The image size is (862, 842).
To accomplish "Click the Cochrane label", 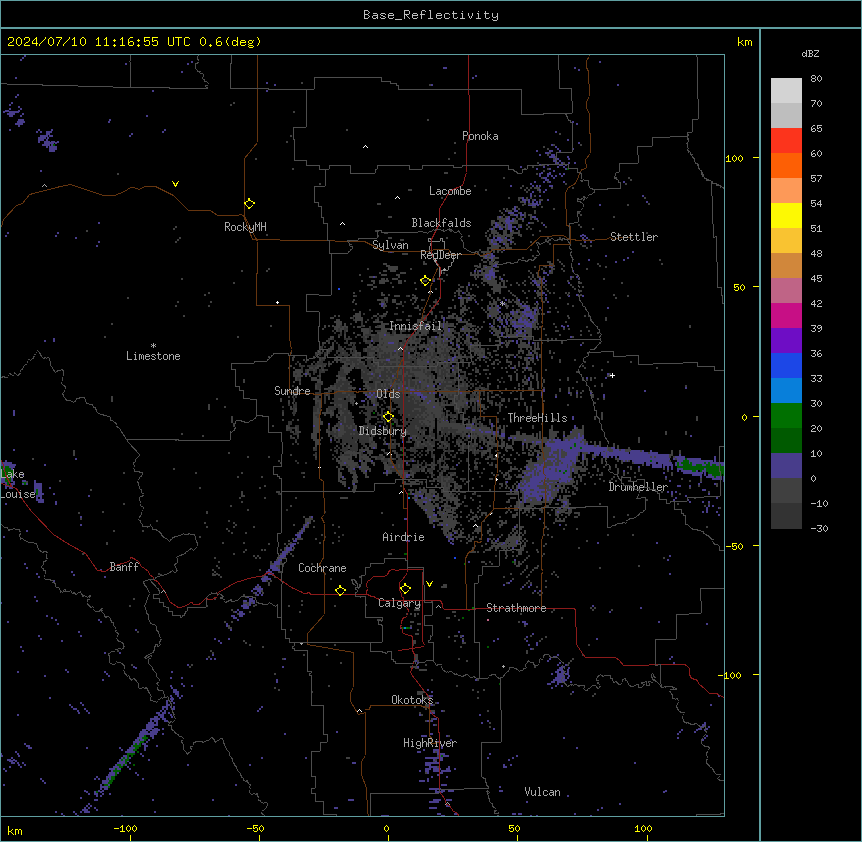I will pos(322,568).
